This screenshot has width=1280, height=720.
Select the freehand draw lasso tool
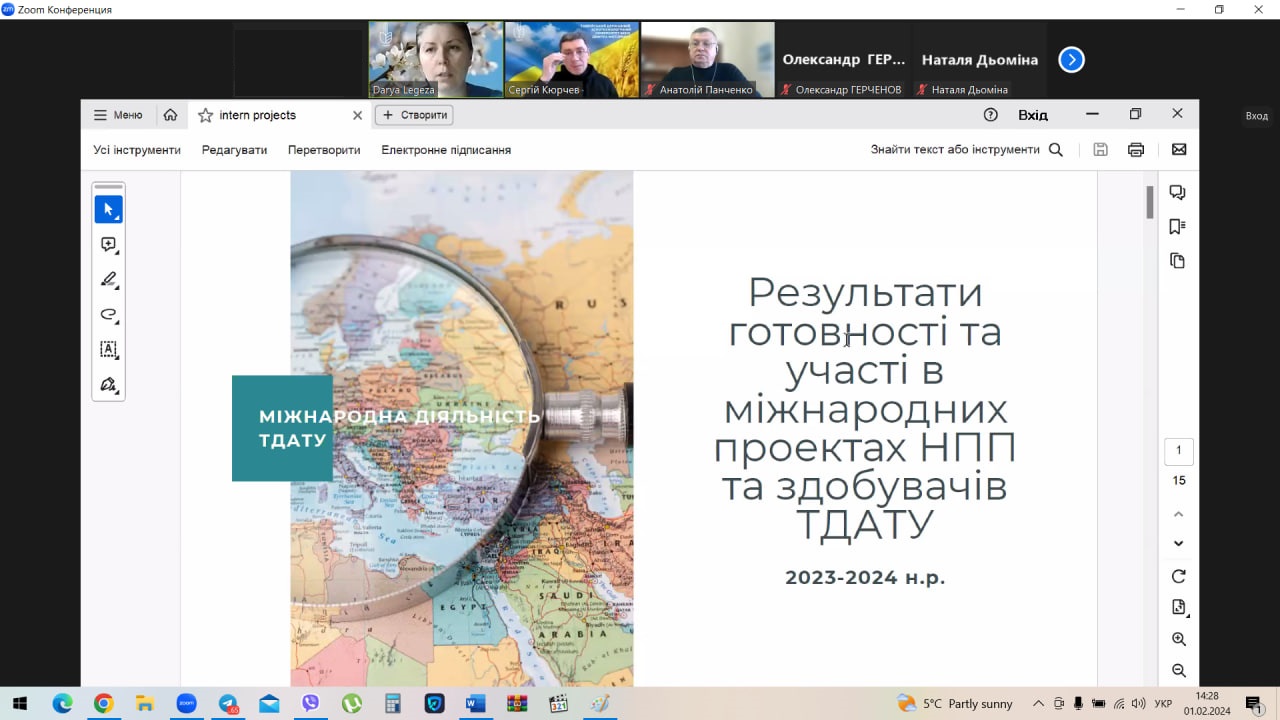pos(108,315)
